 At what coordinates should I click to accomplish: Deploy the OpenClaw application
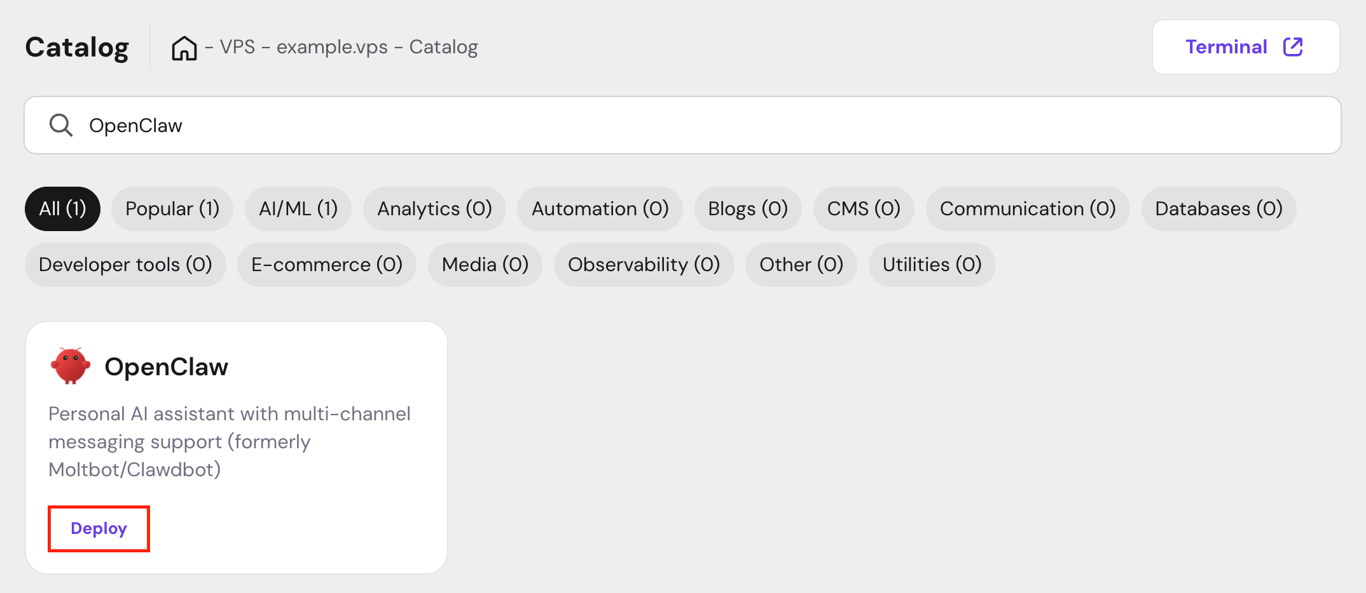click(x=98, y=528)
